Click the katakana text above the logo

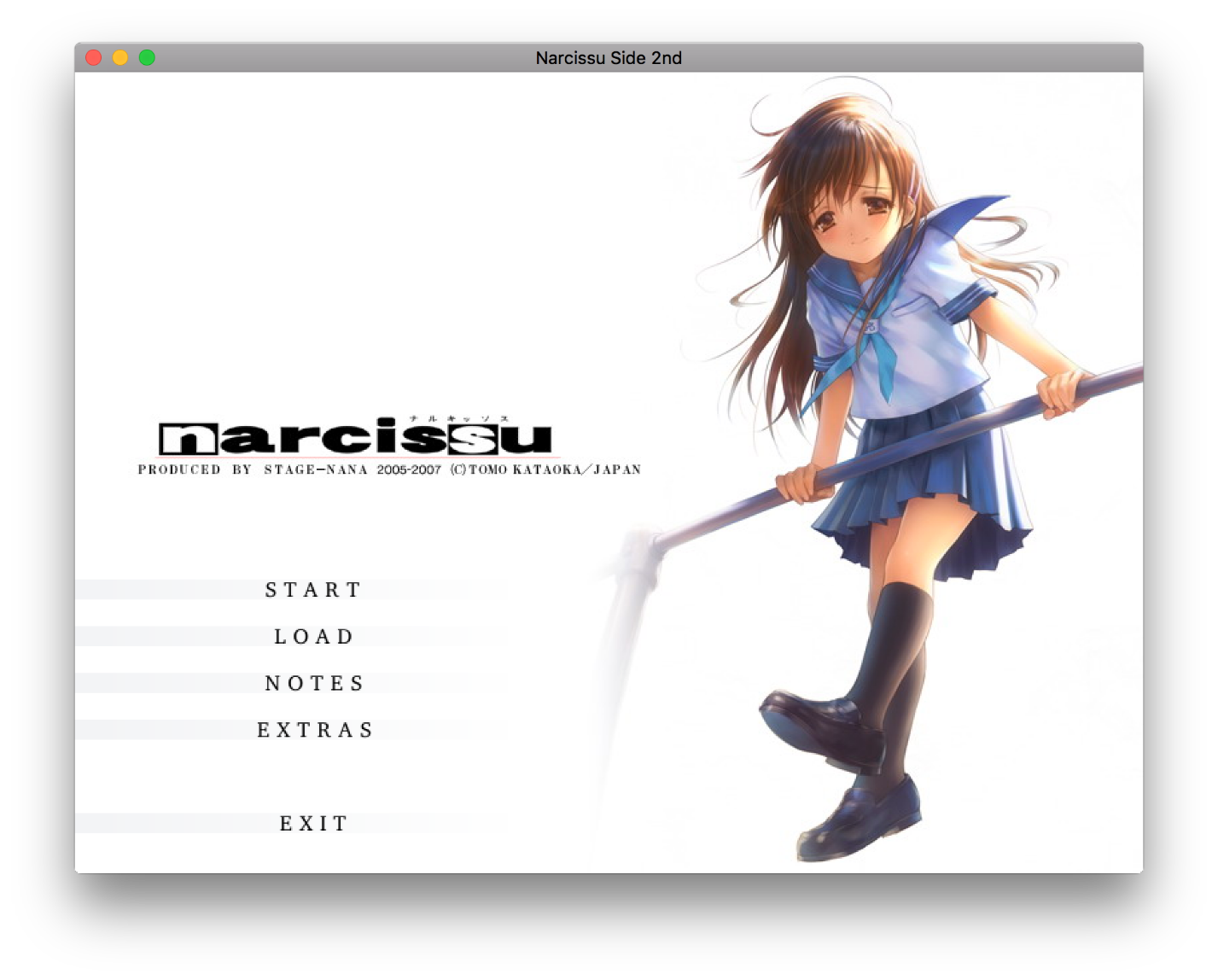(458, 418)
